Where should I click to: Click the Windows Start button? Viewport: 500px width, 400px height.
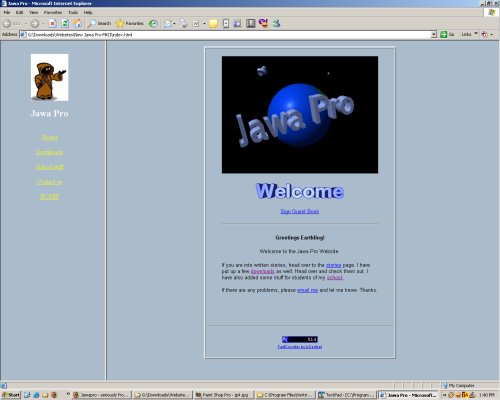pos(11,395)
